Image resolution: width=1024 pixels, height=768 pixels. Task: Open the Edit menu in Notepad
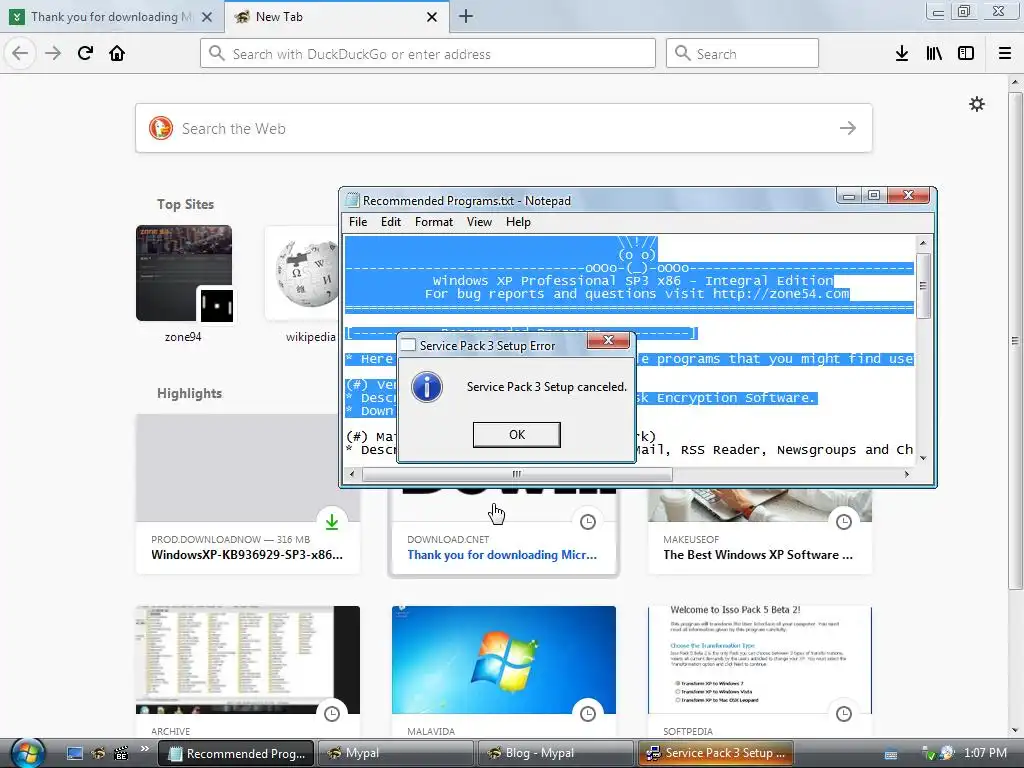tap(391, 222)
